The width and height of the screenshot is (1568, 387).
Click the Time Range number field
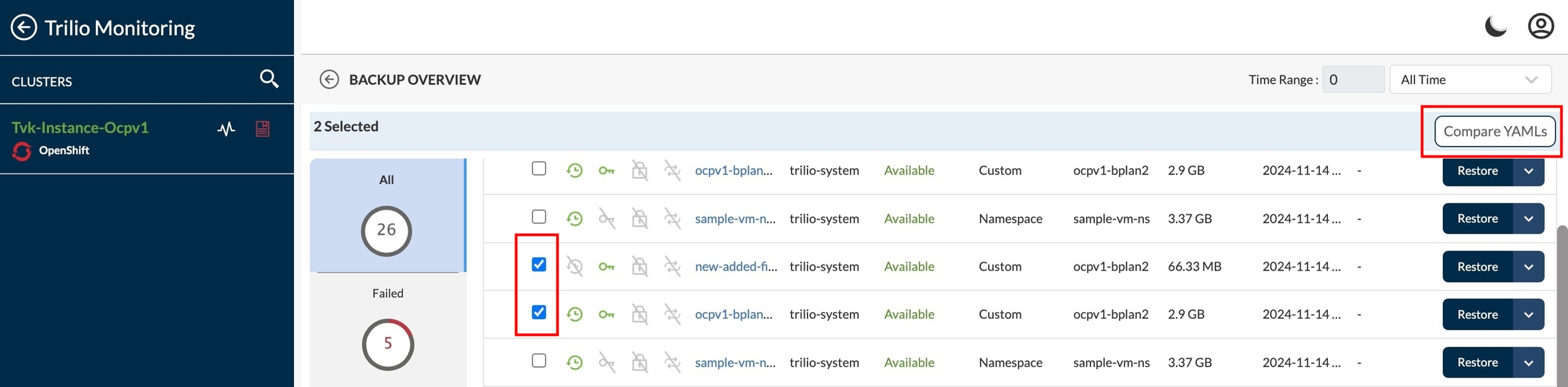coord(1352,80)
